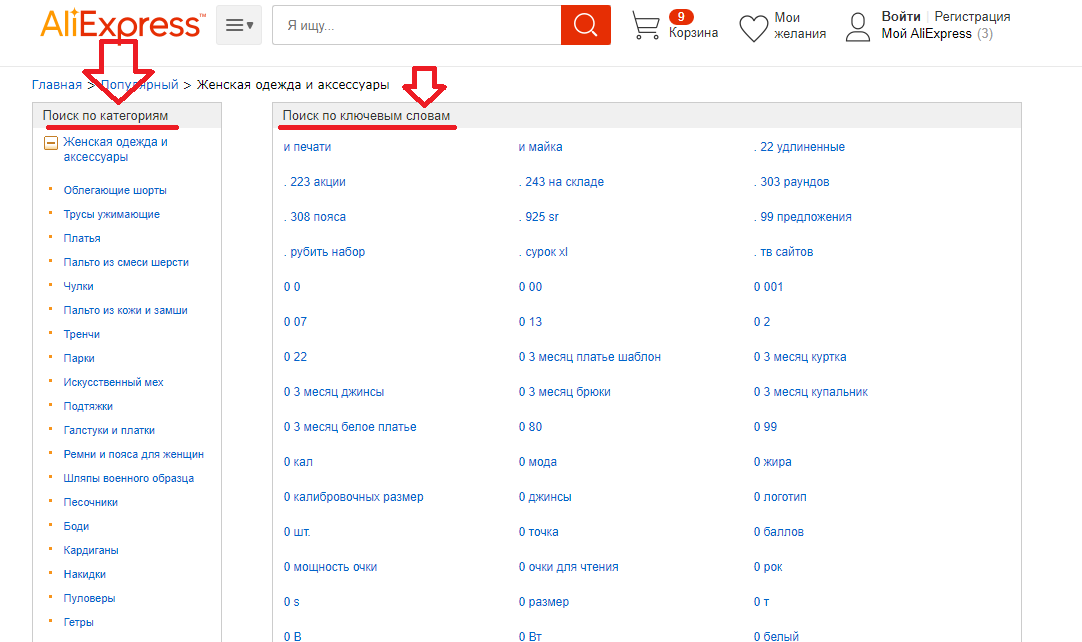Focus the 'Я ищу...' search field
The height and width of the screenshot is (642, 1082).
pyautogui.click(x=417, y=26)
